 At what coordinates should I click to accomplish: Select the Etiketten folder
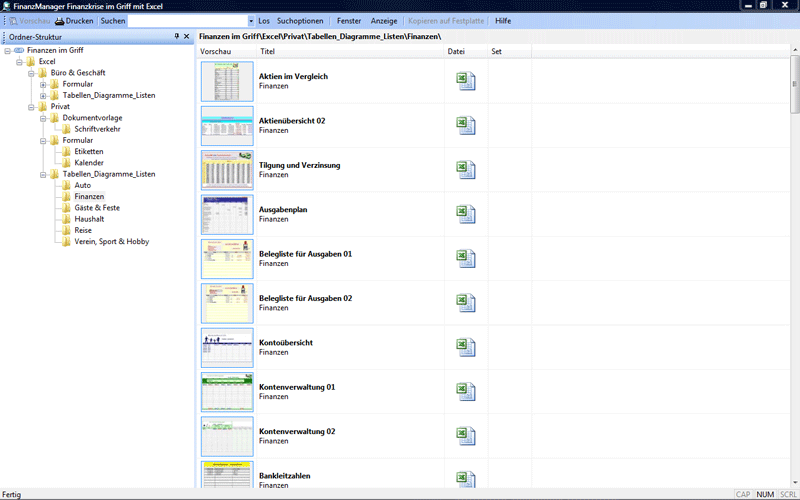(x=89, y=152)
